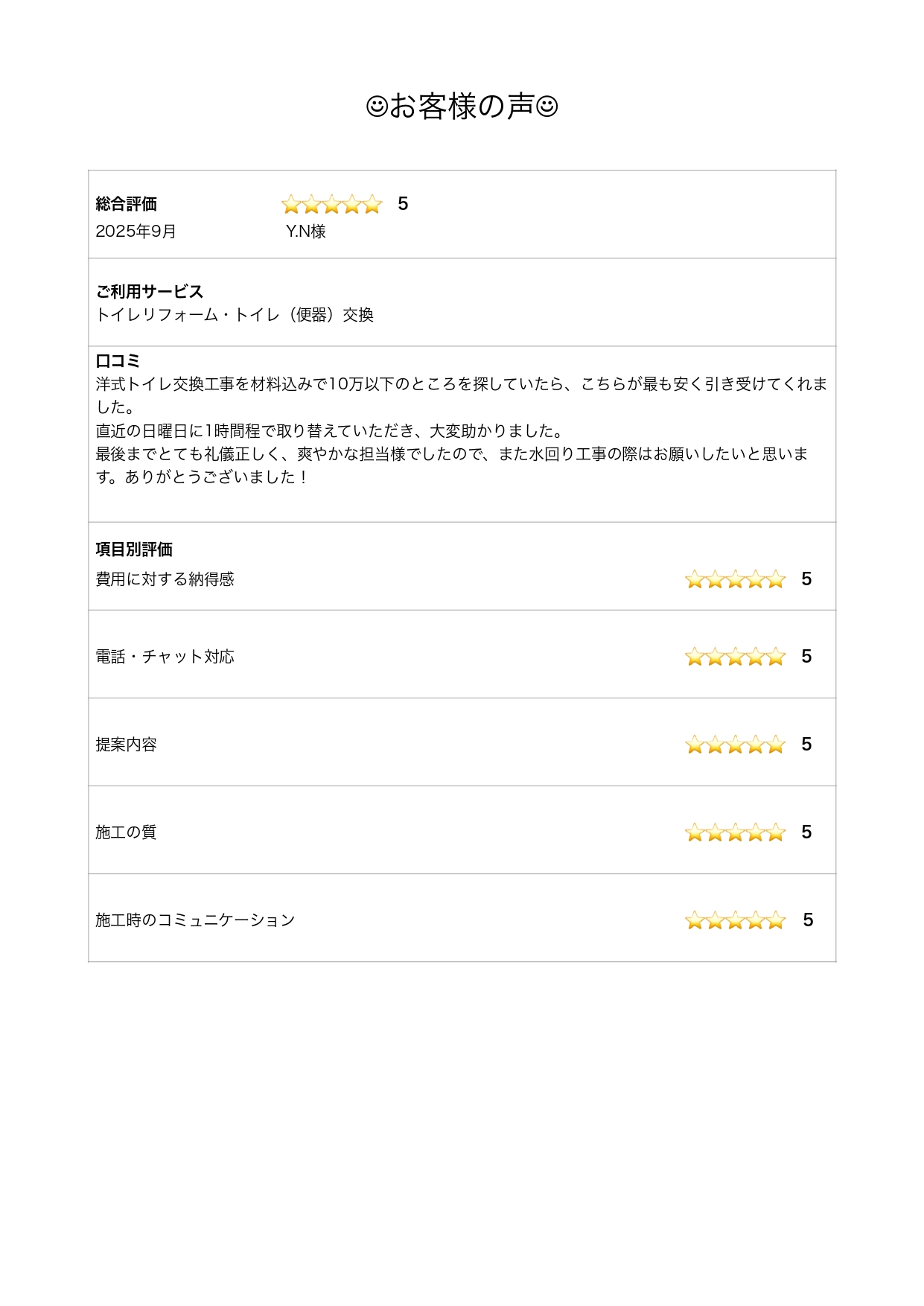Click the 口コミ heading
The width and height of the screenshot is (924, 1306).
point(118,361)
